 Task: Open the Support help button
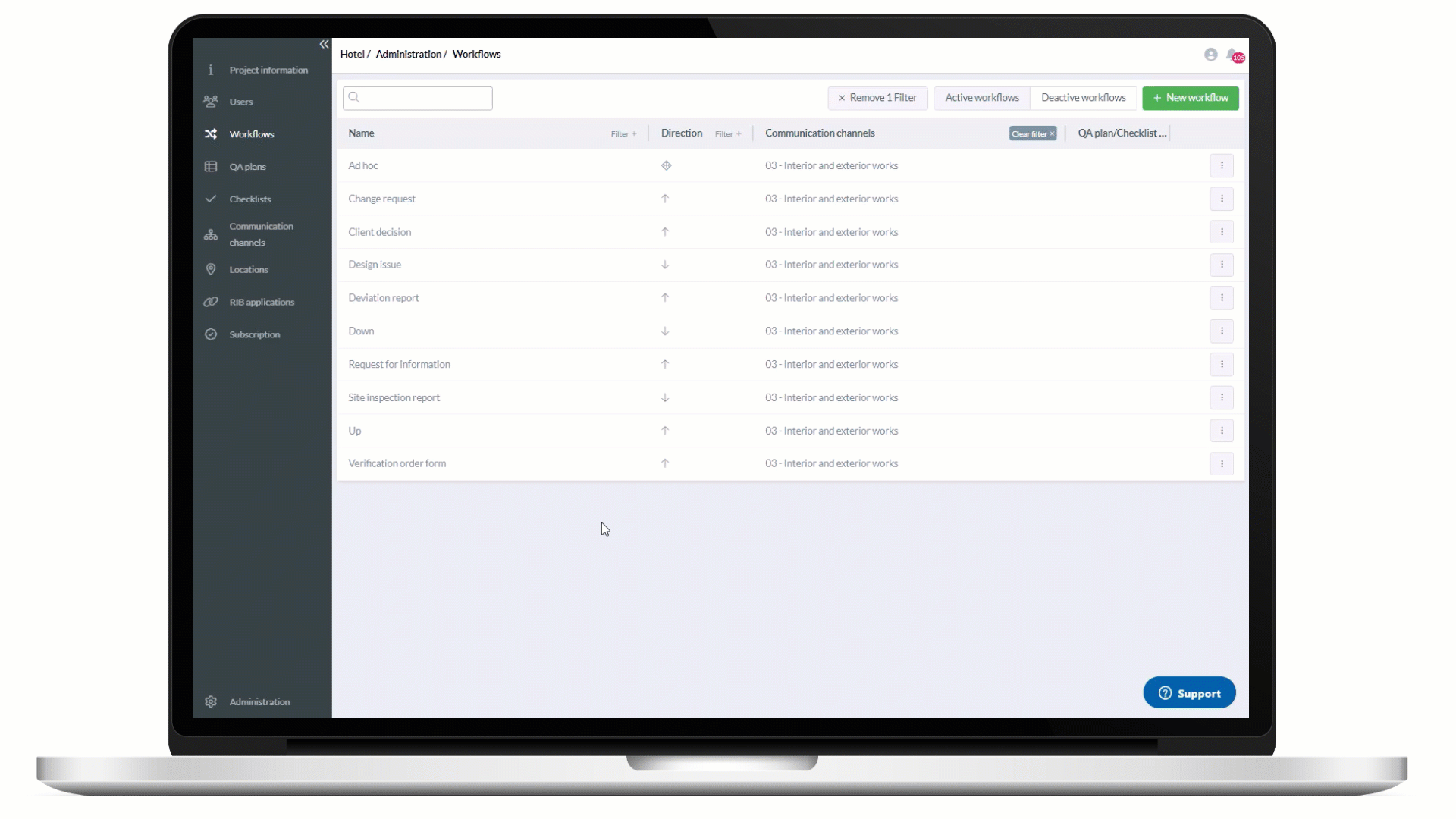1189,693
